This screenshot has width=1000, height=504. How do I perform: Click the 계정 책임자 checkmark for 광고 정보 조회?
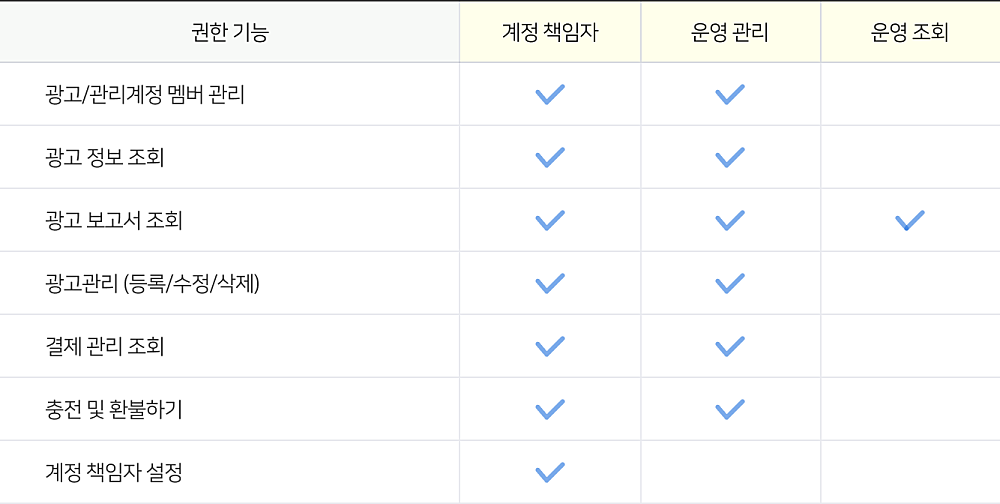point(550,157)
